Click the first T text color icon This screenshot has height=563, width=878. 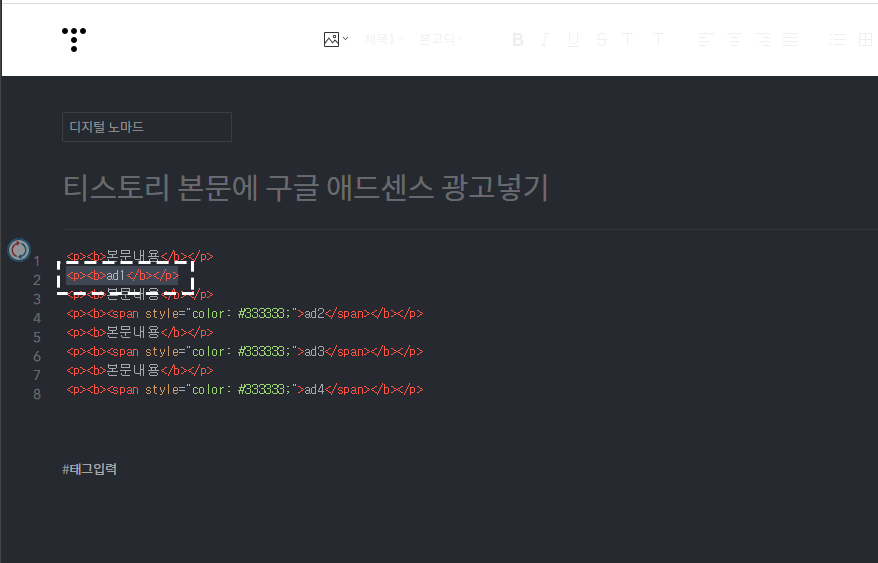[x=628, y=39]
